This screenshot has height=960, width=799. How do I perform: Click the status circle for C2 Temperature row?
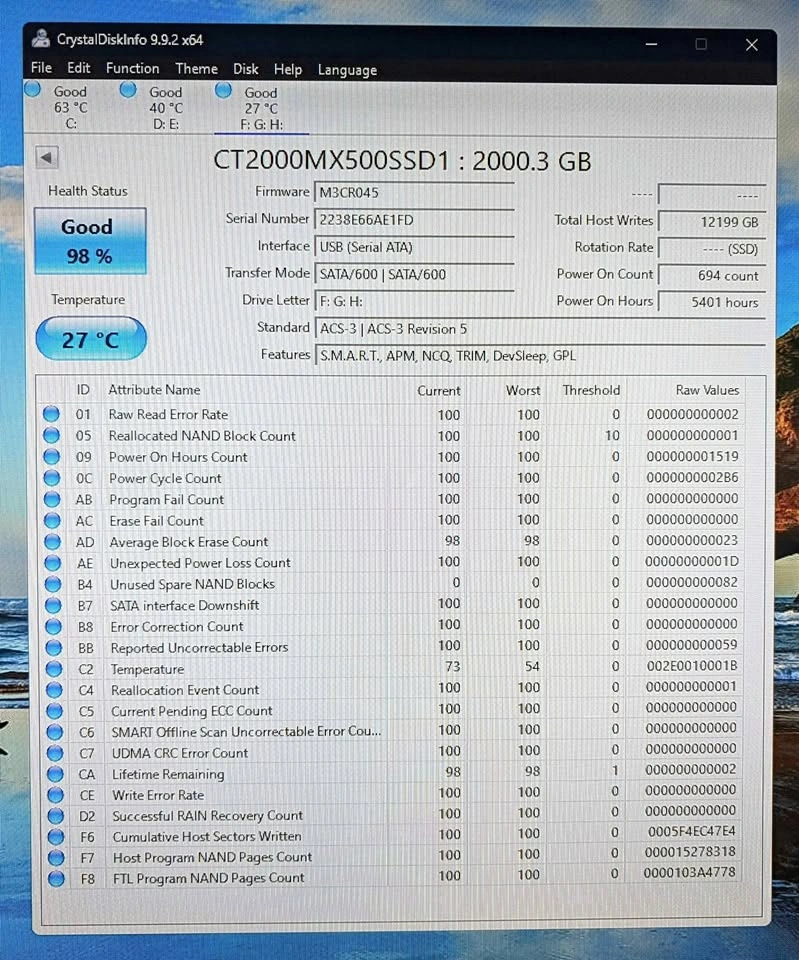pos(54,669)
